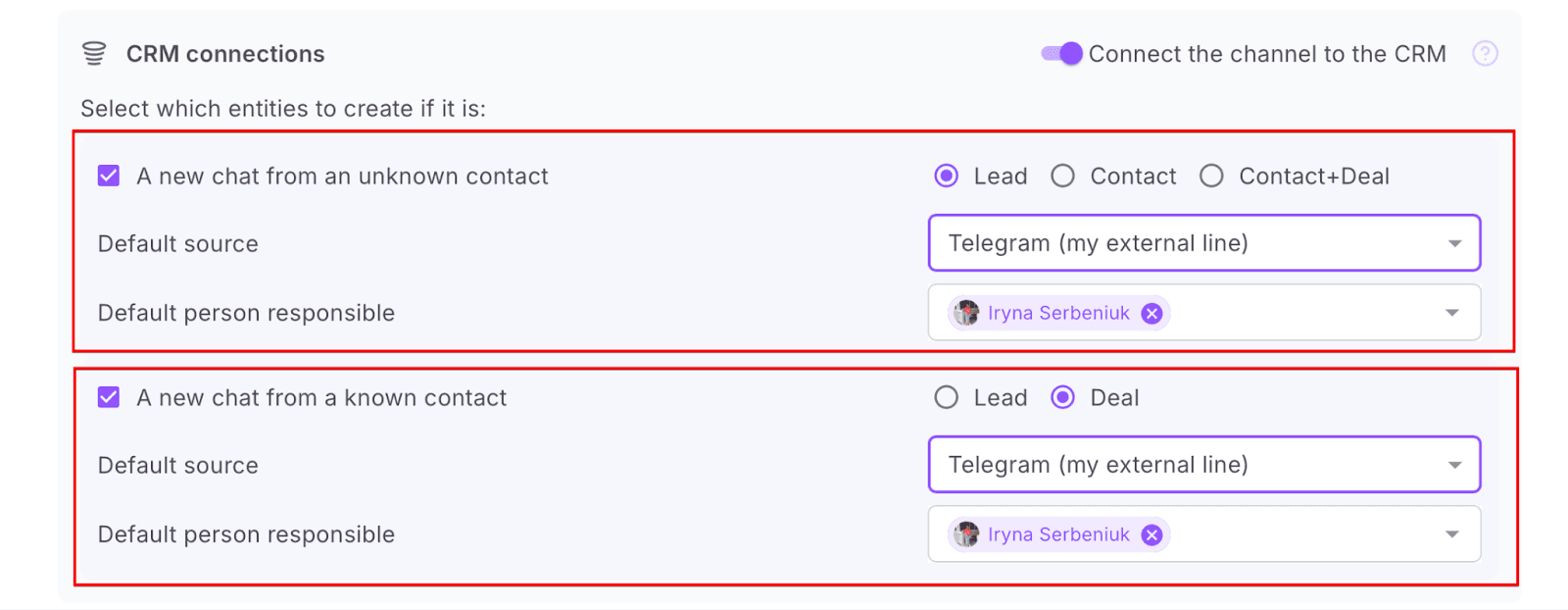The image size is (1568, 610).
Task: Select Contact radio option for unknown contact
Action: (x=1063, y=177)
